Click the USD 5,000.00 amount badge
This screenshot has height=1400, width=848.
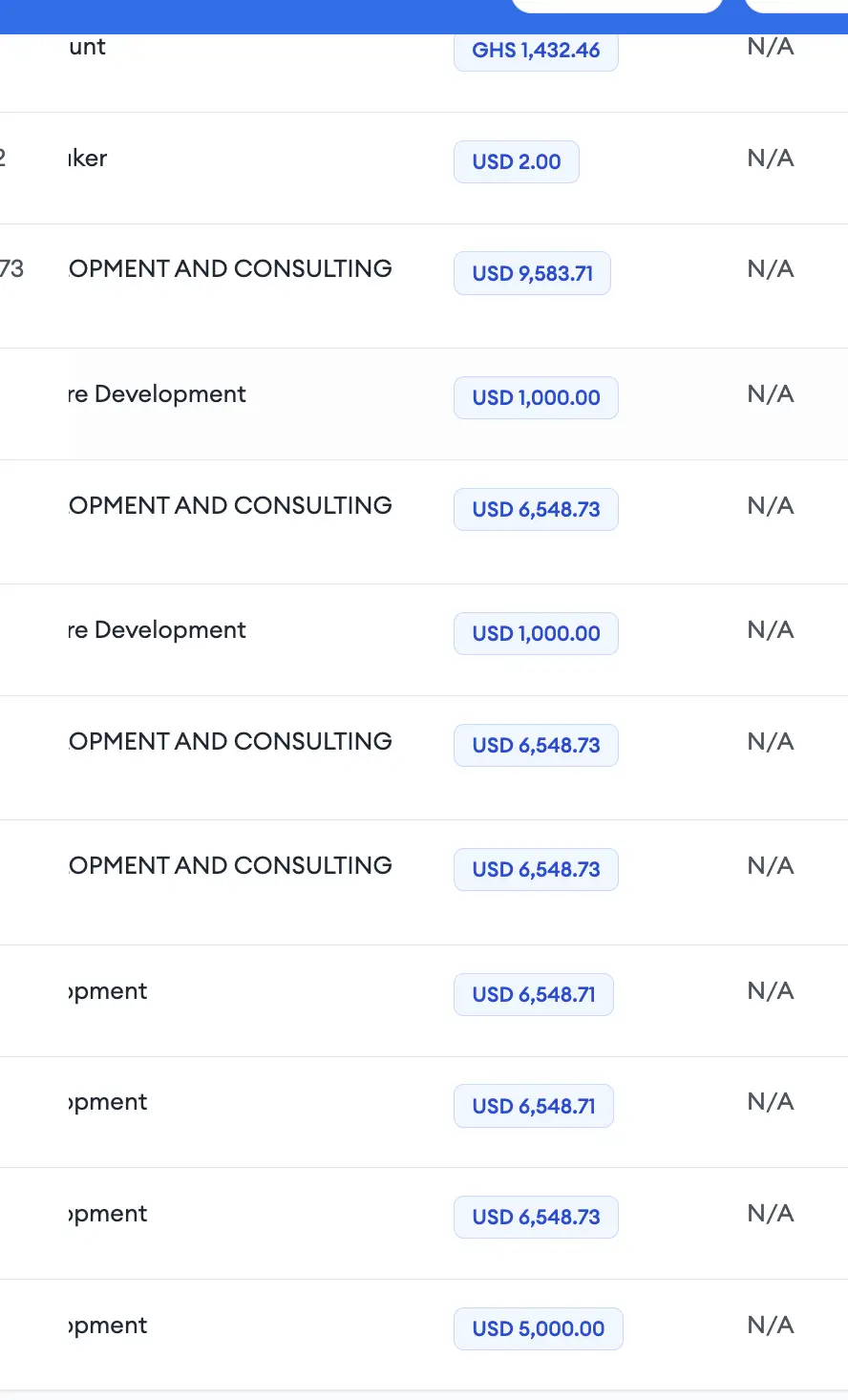tap(539, 1328)
